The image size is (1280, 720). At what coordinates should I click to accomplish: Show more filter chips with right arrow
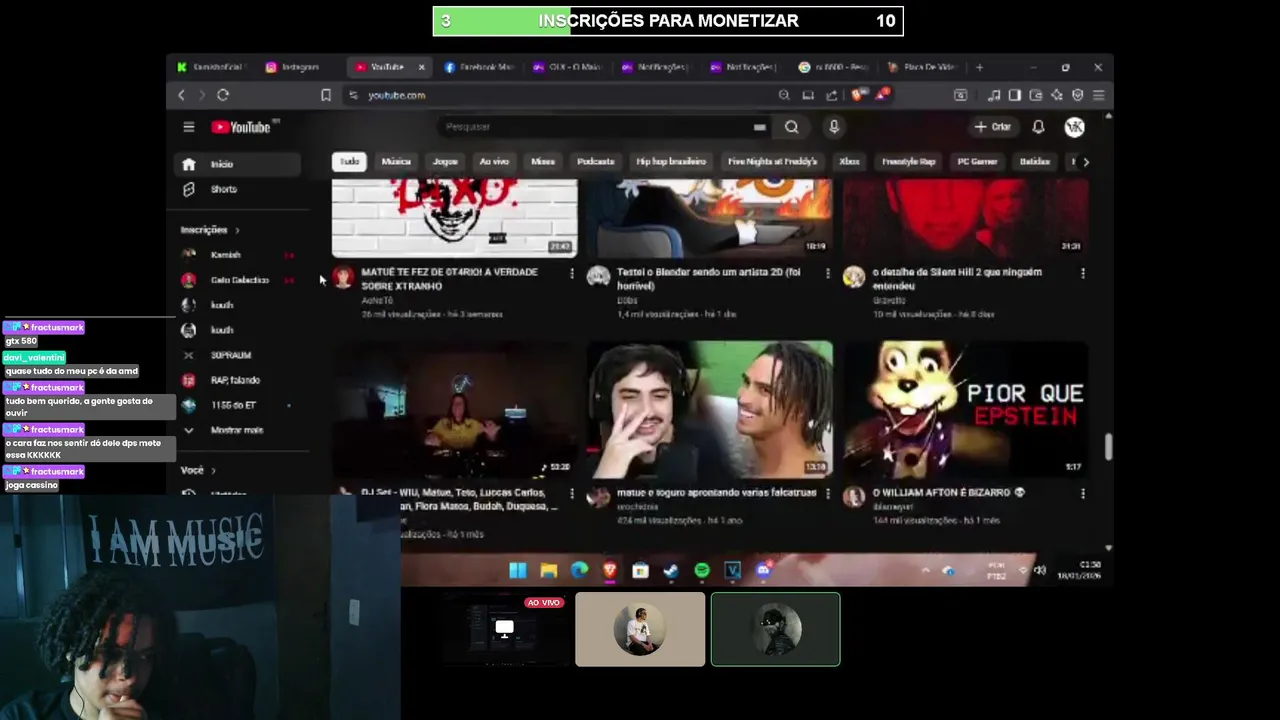(1086, 162)
